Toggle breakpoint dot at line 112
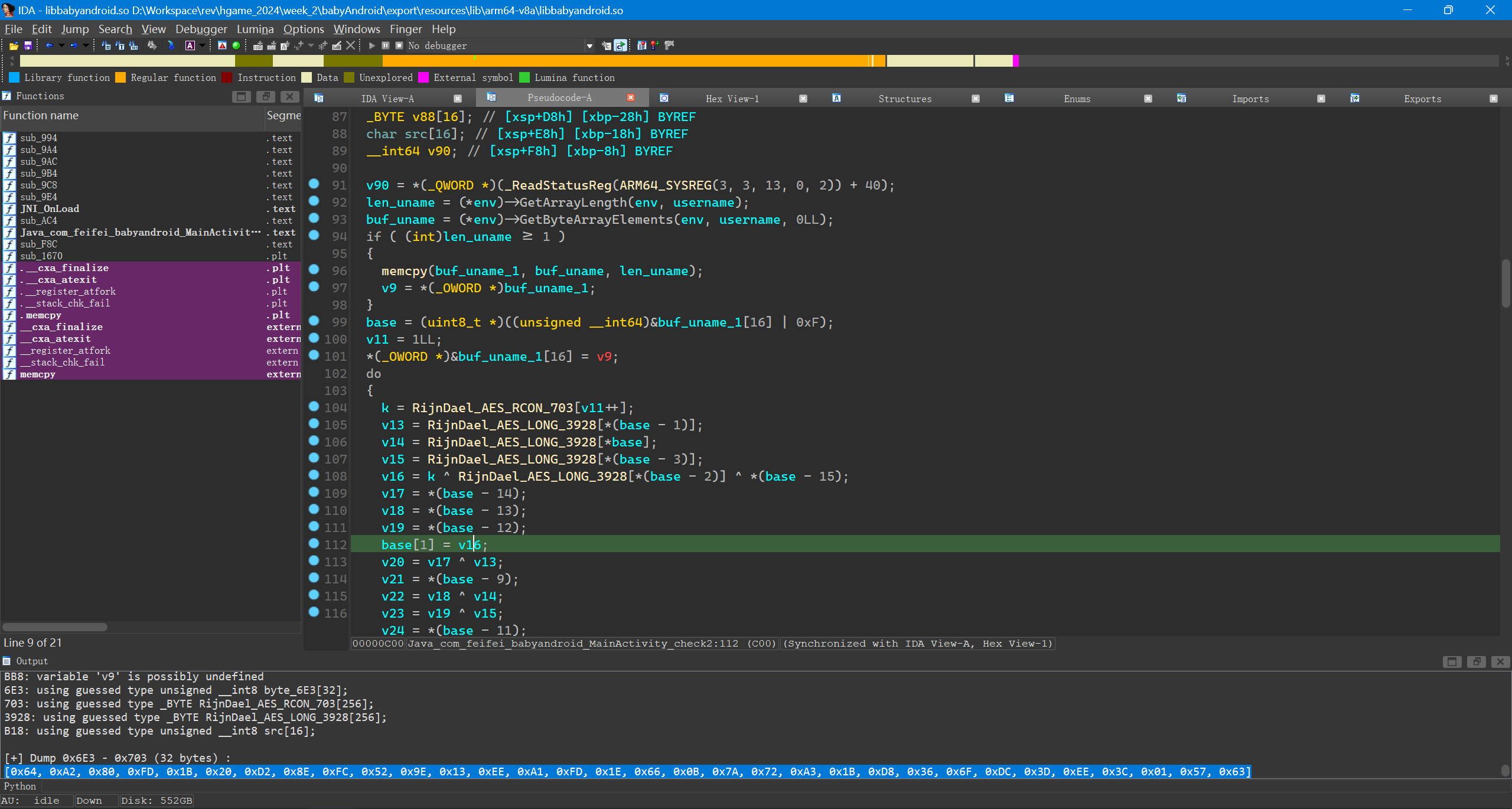 pyautogui.click(x=314, y=544)
